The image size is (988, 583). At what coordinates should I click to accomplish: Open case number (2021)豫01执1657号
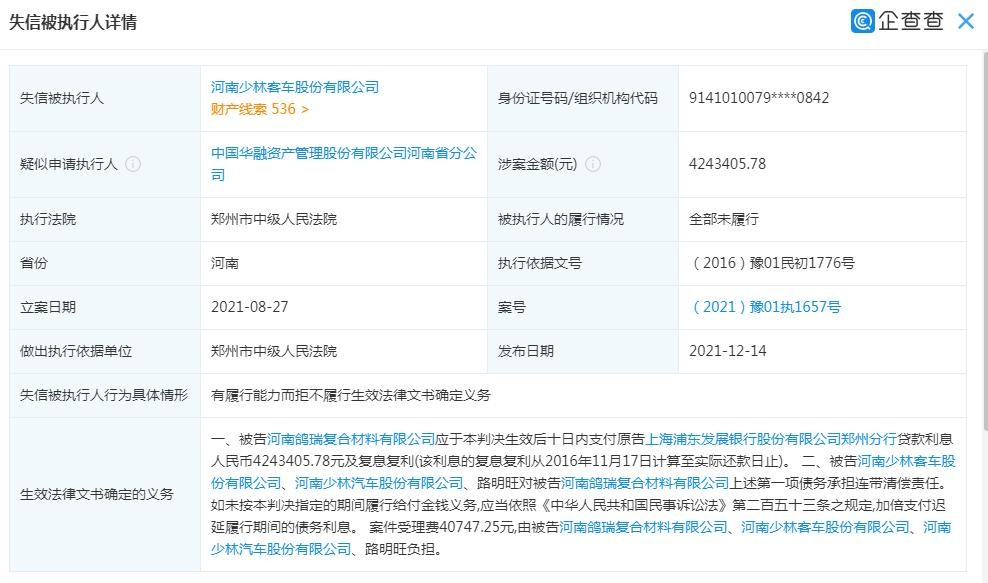765,307
